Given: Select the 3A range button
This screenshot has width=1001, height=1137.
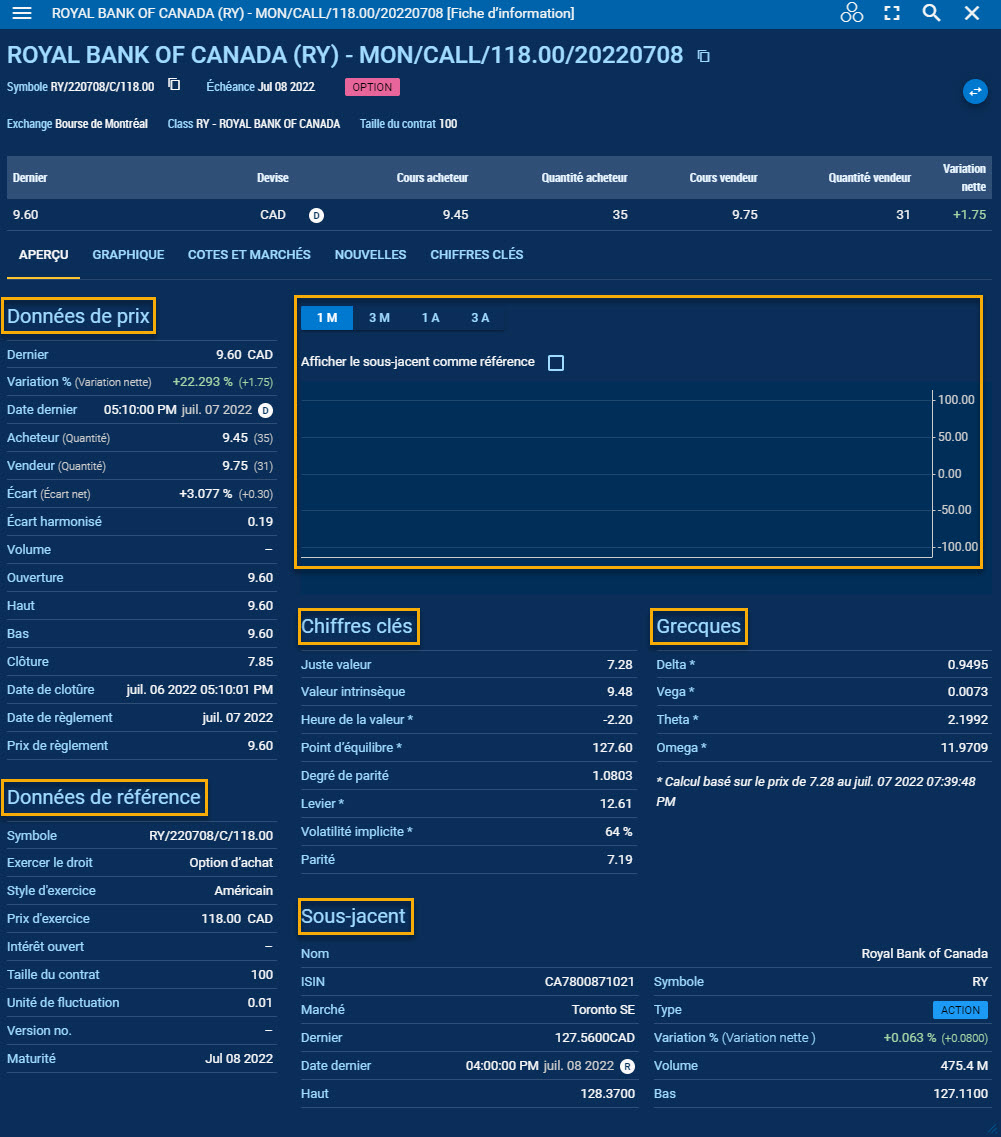Looking at the screenshot, I should click(480, 317).
